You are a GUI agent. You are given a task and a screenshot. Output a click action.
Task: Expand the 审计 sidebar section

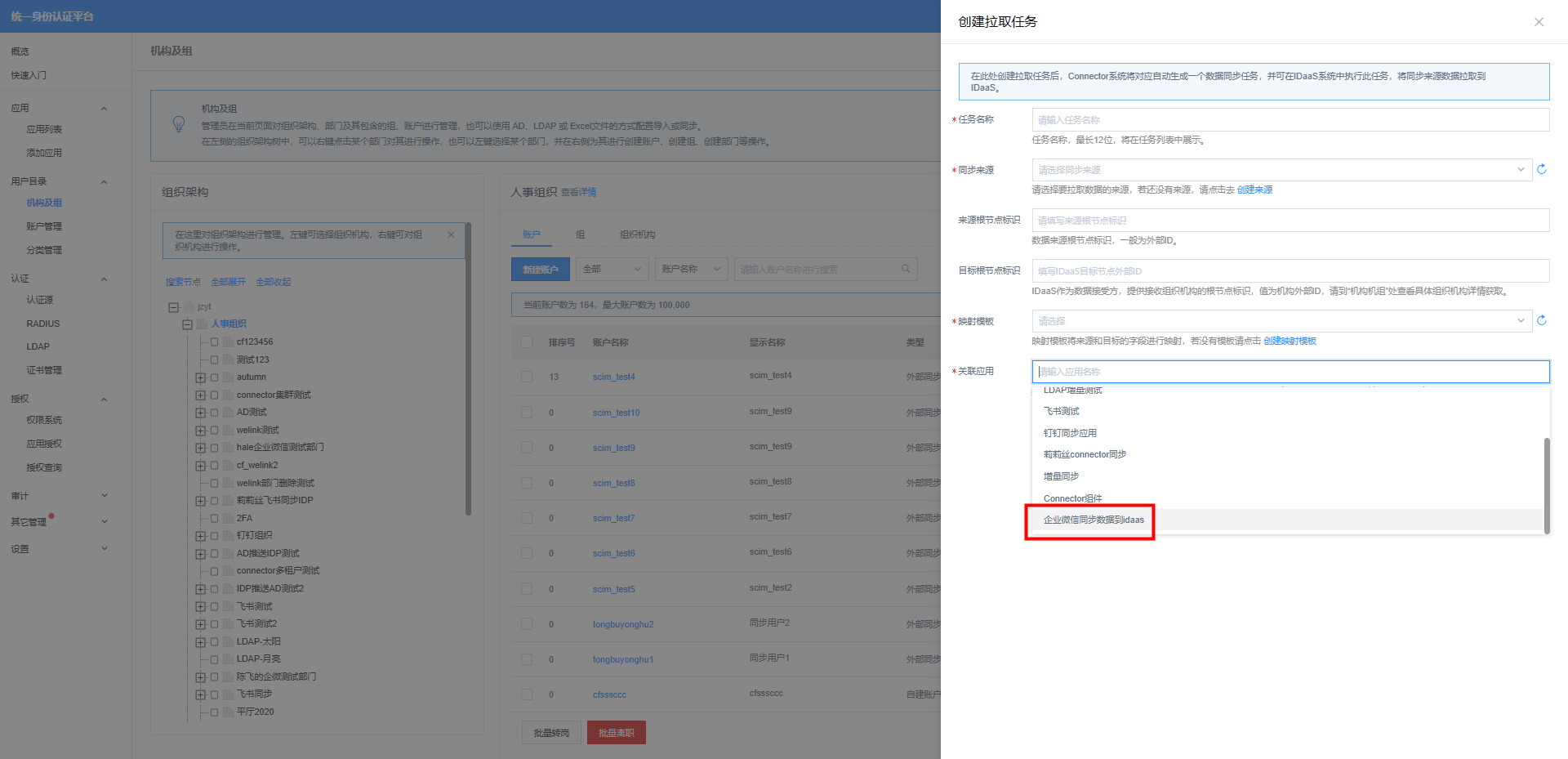coord(104,496)
